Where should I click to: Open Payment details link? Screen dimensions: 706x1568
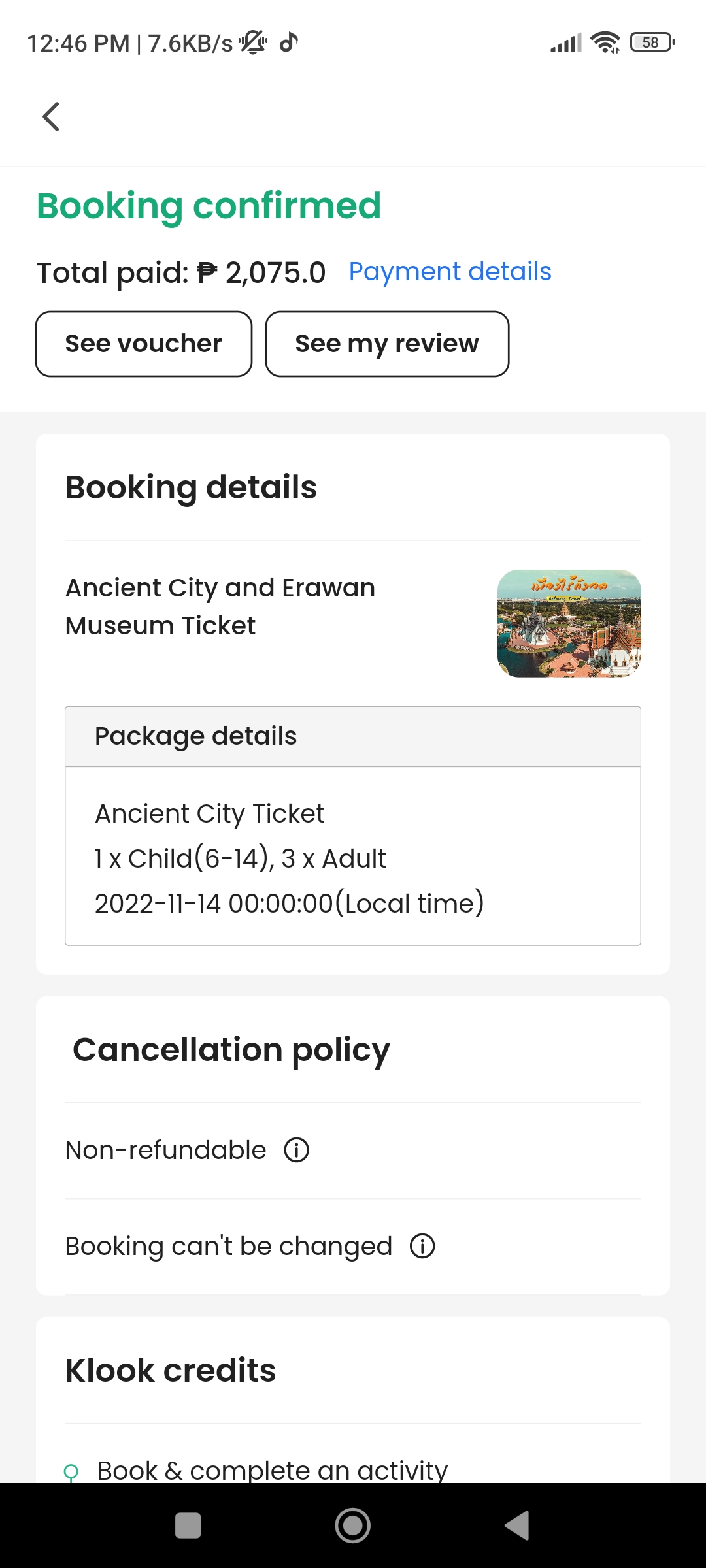450,272
